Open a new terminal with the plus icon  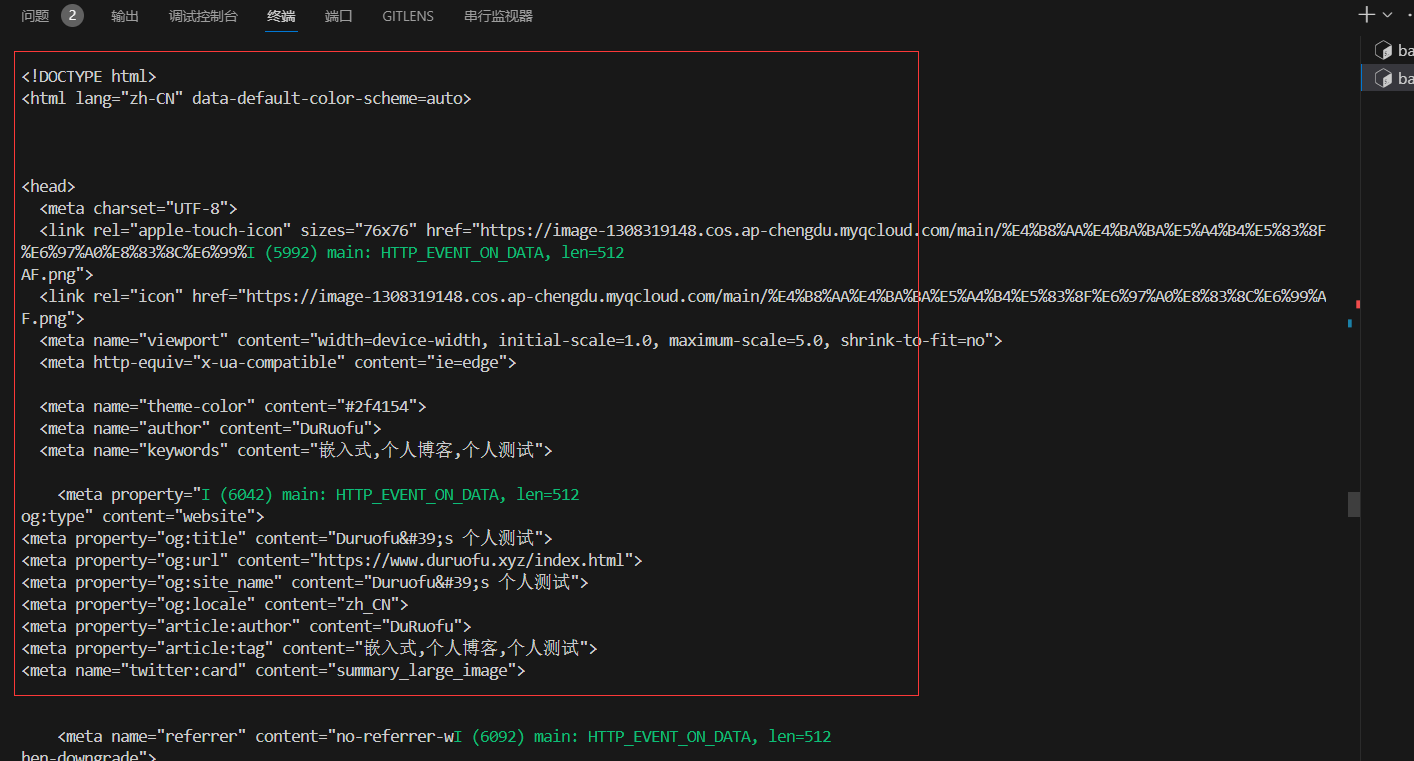coord(1367,15)
